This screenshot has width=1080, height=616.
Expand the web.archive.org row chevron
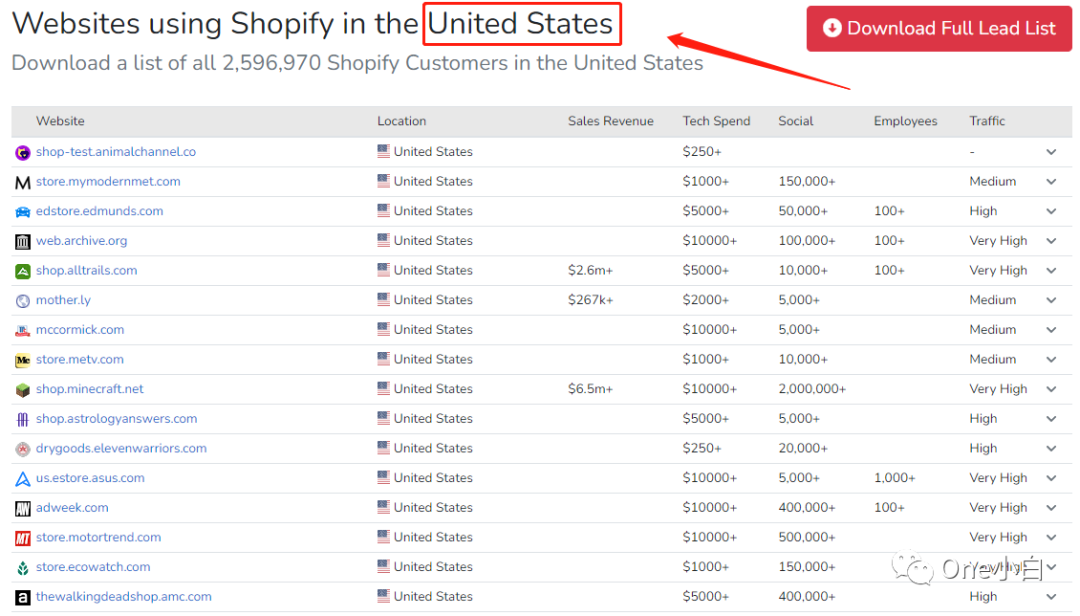point(1051,241)
